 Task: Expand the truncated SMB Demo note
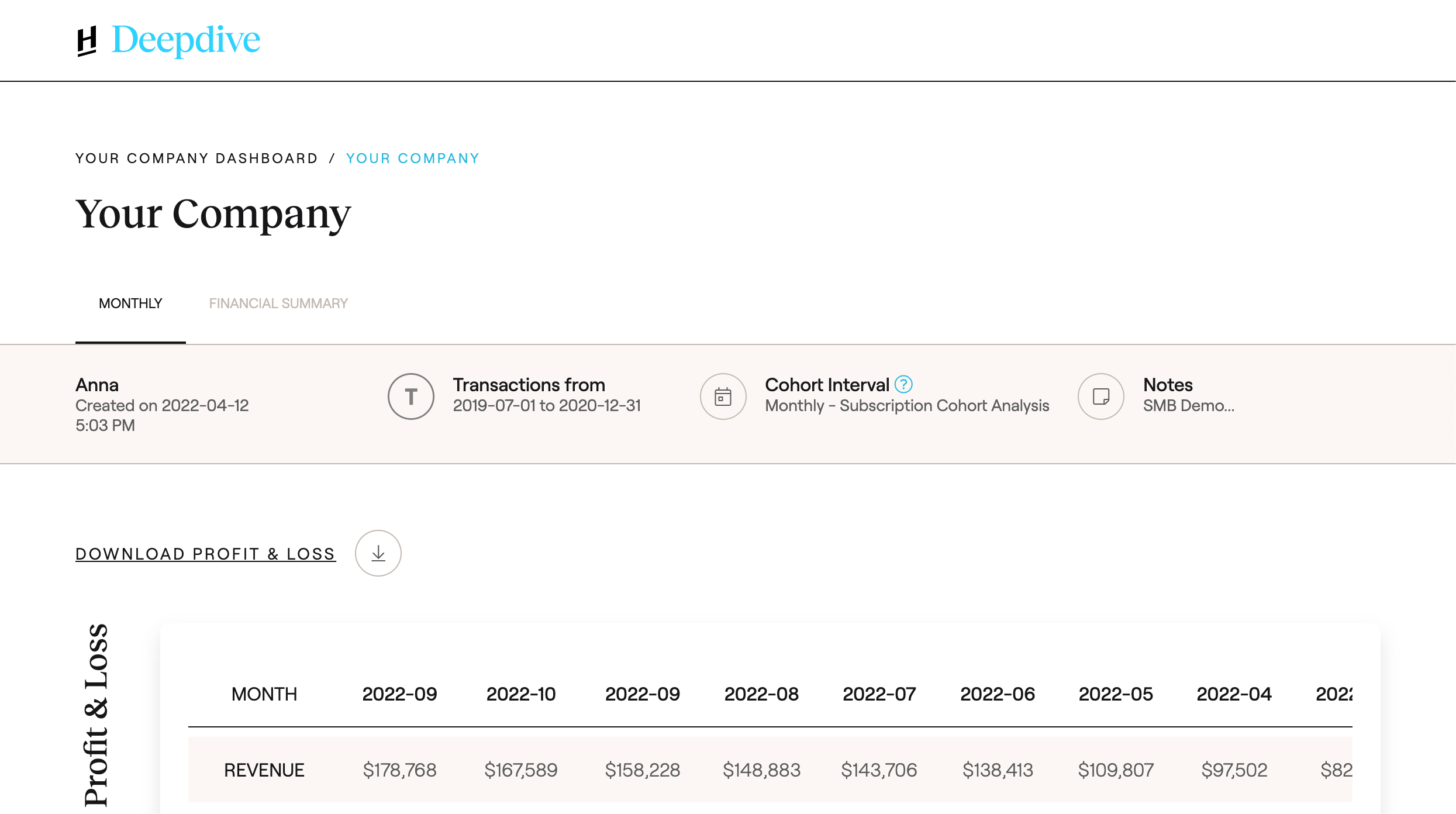tap(1189, 405)
